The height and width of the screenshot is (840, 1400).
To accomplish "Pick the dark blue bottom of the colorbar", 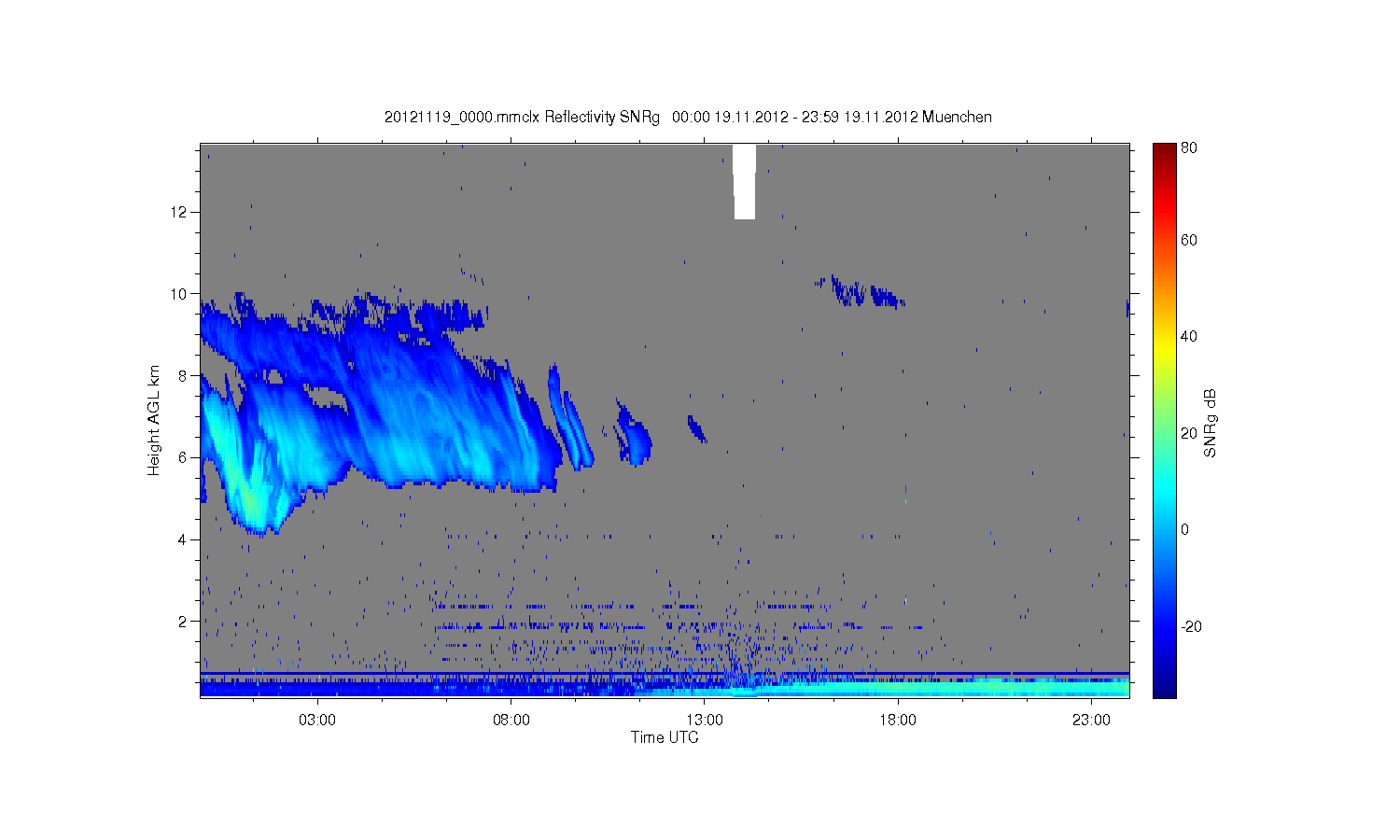I will coord(1164,689).
